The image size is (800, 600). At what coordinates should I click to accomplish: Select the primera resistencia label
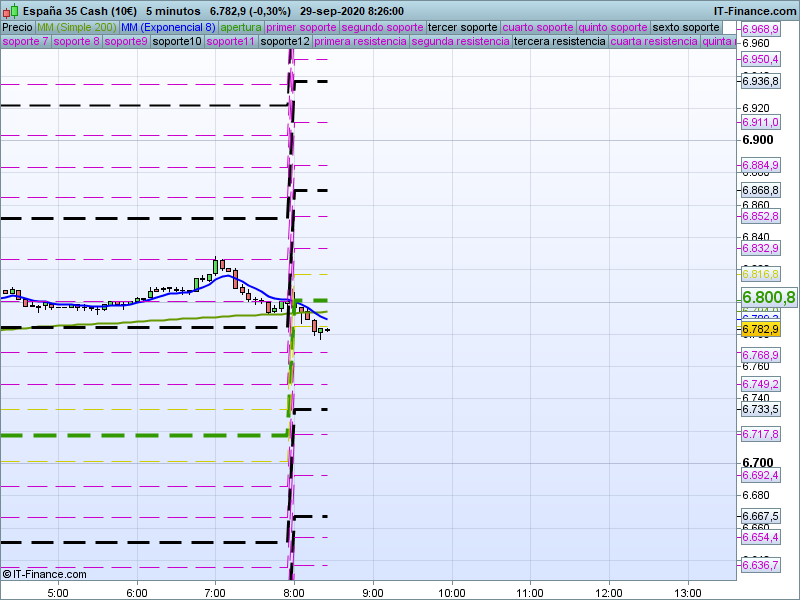361,41
